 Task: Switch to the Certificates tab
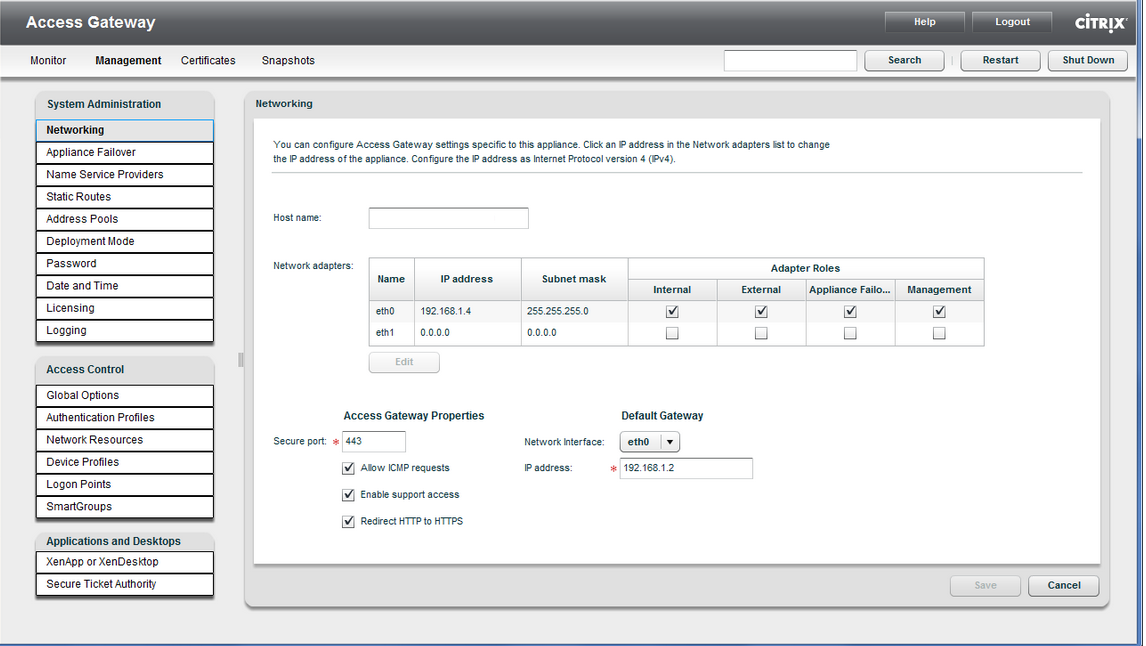pyautogui.click(x=208, y=61)
